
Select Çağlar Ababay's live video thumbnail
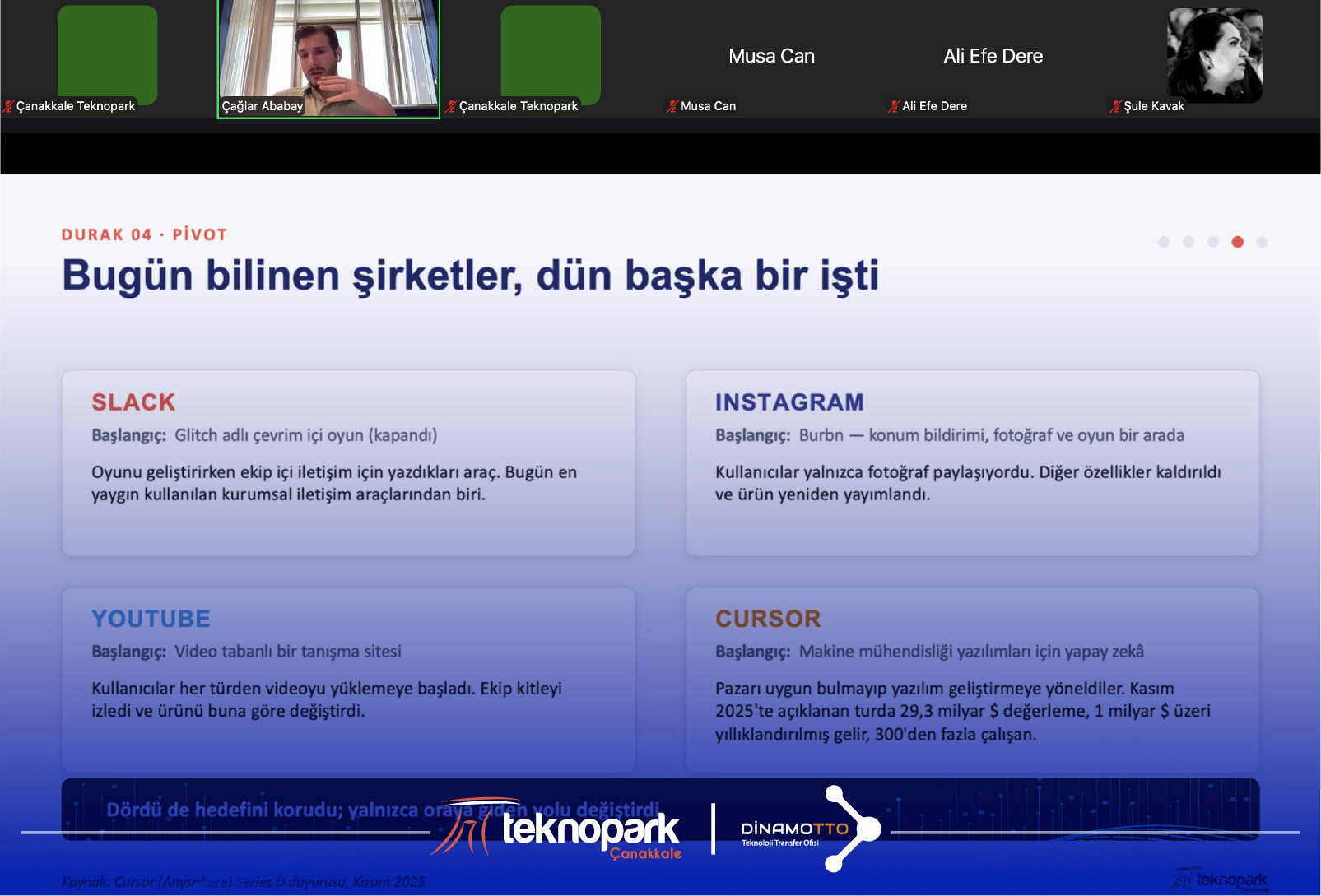pyautogui.click(x=328, y=58)
